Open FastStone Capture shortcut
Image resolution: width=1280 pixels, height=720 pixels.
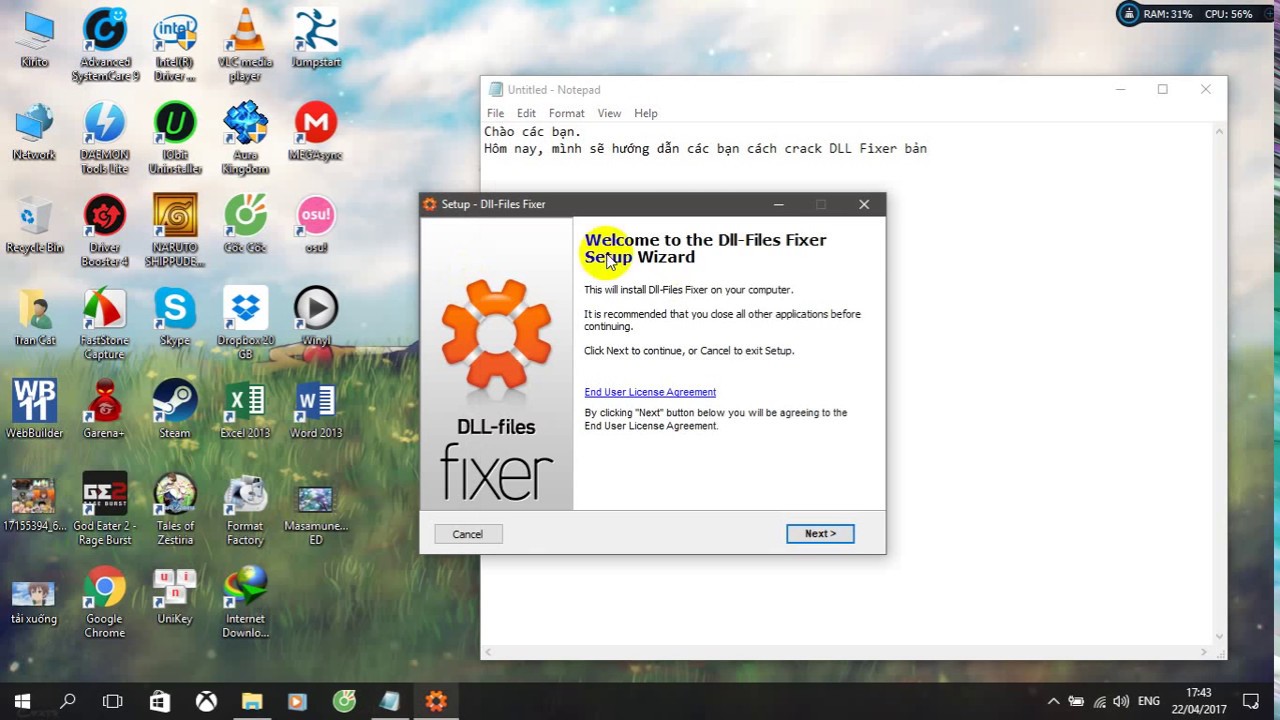click(x=105, y=324)
